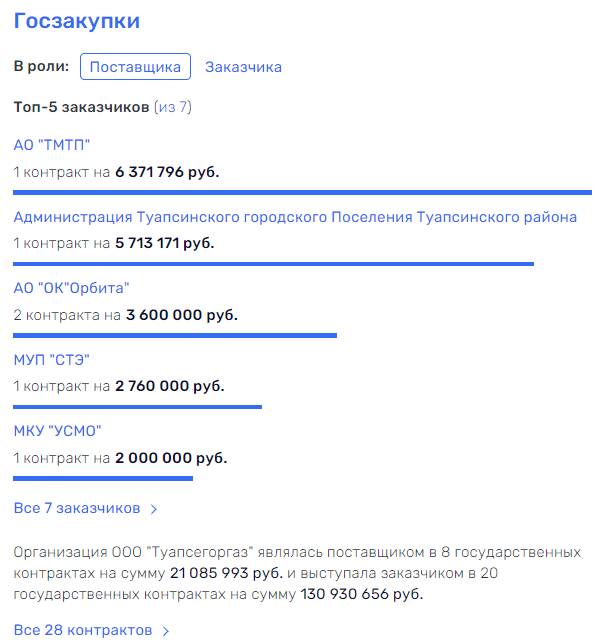Open the МУП "СТЭ" customer link
This screenshot has width=595, height=644.
click(x=51, y=360)
